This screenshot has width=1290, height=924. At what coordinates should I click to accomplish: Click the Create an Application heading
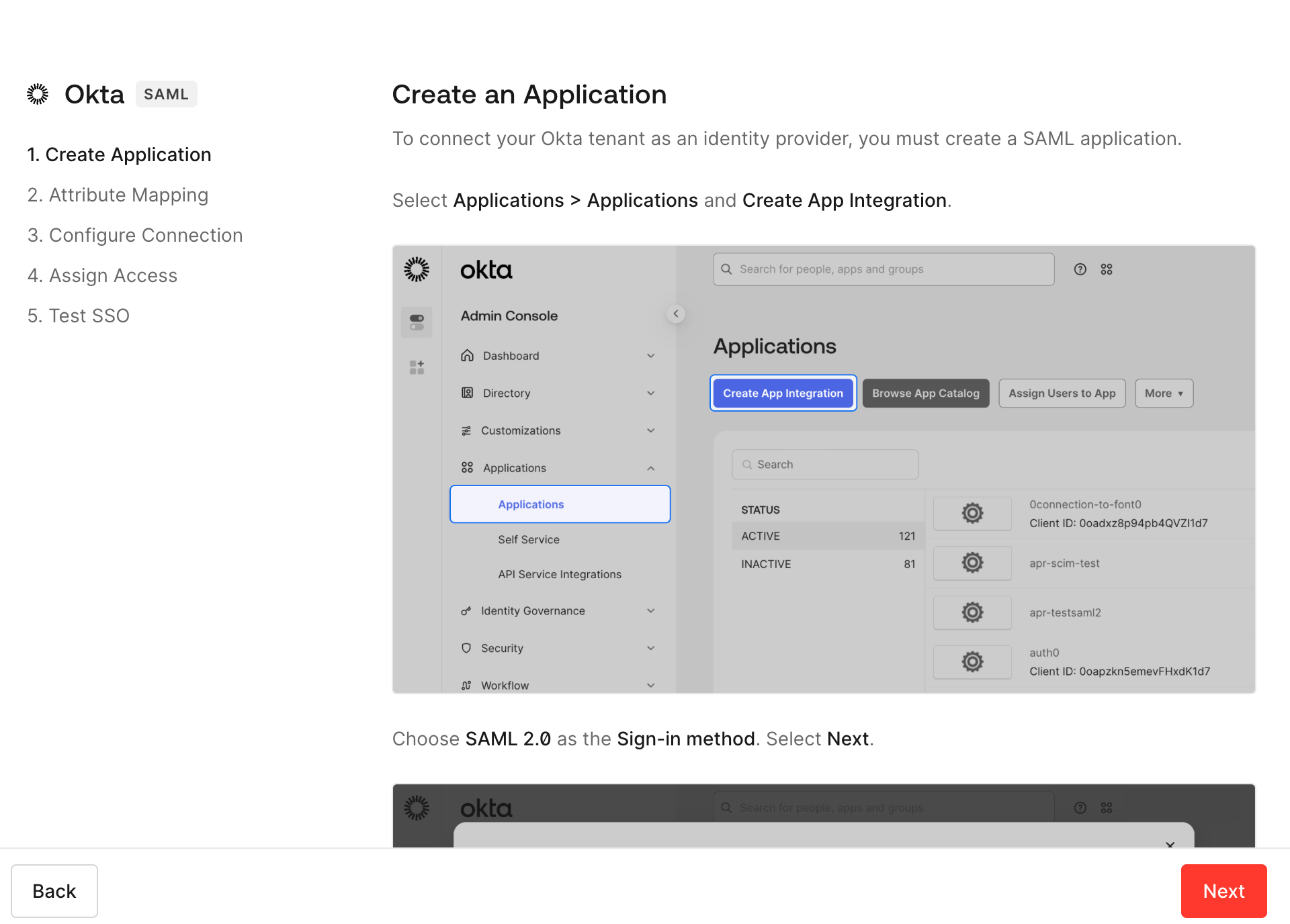tap(529, 95)
